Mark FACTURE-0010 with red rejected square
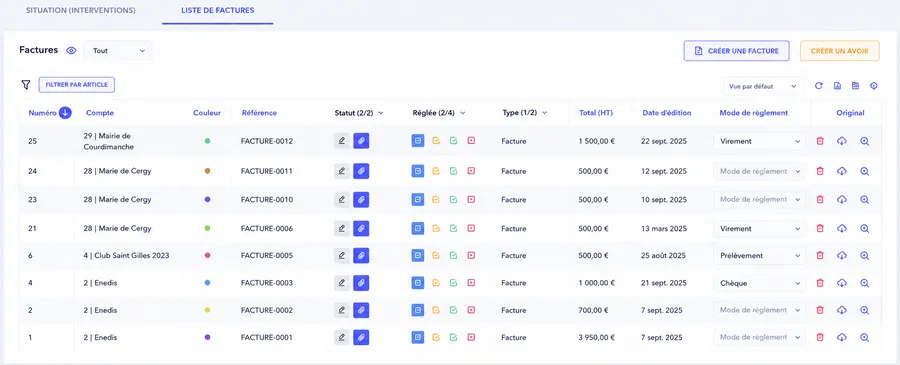This screenshot has height=365, width=900. click(x=471, y=200)
